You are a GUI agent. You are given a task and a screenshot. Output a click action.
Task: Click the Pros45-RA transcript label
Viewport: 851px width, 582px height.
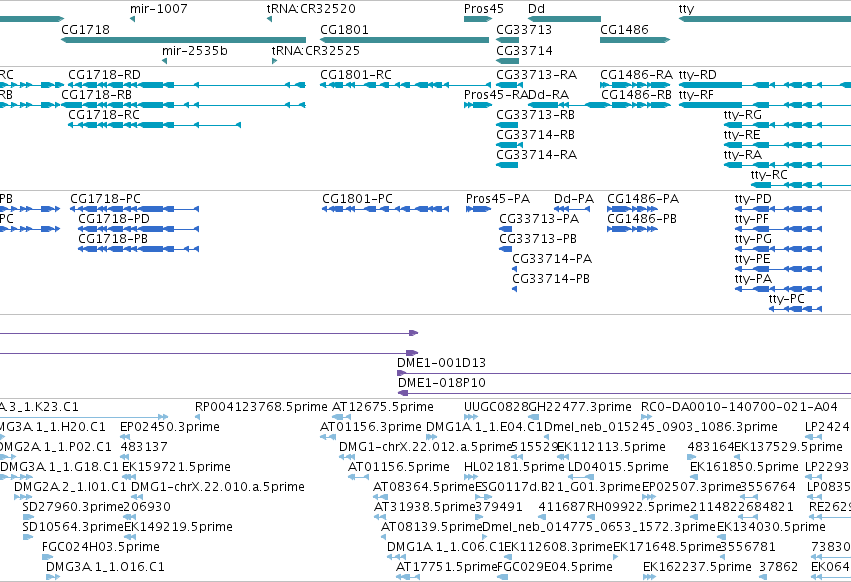coord(496,94)
